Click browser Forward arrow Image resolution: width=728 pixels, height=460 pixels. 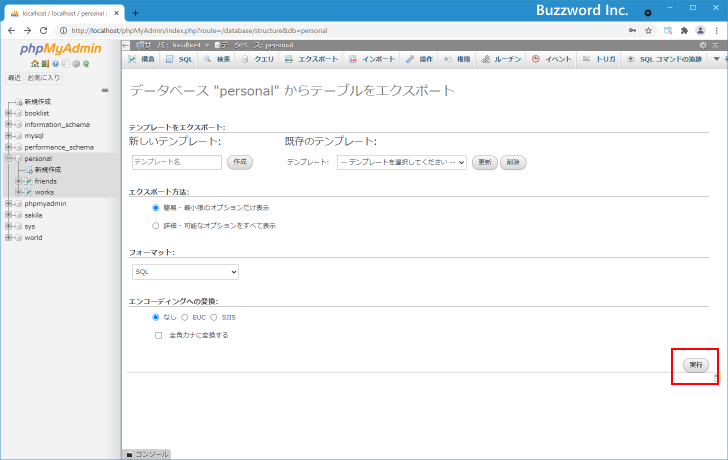pyautogui.click(x=27, y=31)
